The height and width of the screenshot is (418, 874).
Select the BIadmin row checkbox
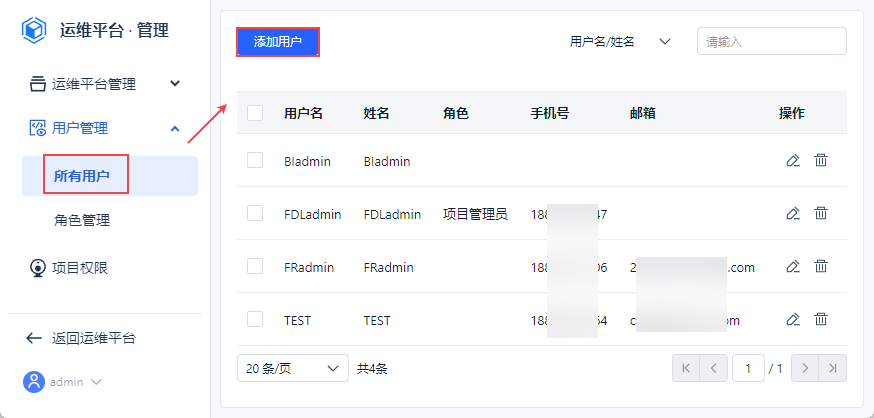click(255, 160)
